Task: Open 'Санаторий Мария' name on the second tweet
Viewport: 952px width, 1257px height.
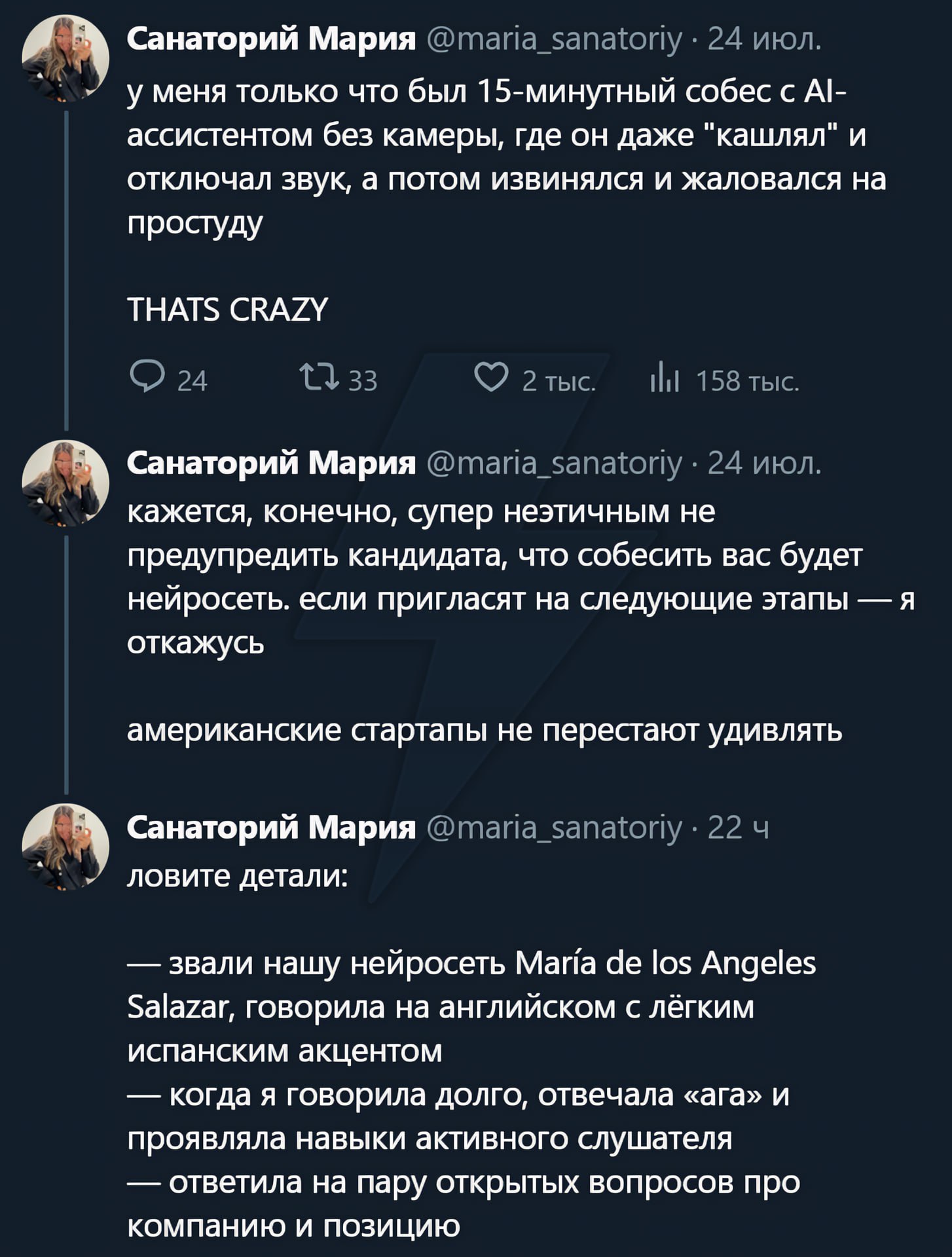Action: (271, 464)
